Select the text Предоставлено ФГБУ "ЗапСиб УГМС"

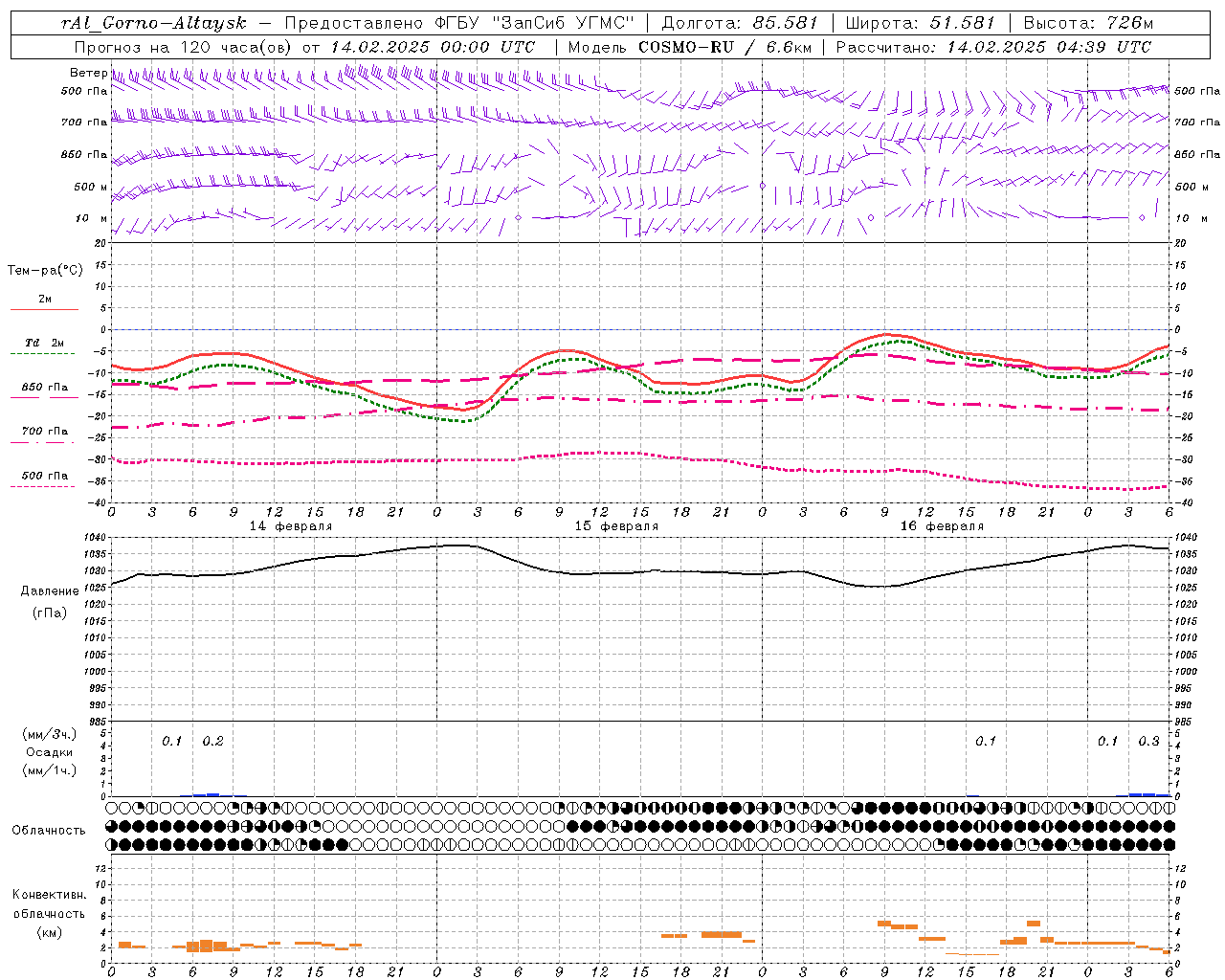[x=460, y=23]
